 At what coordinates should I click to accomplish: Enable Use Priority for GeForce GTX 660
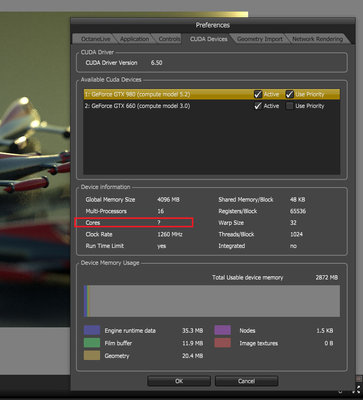pos(289,106)
